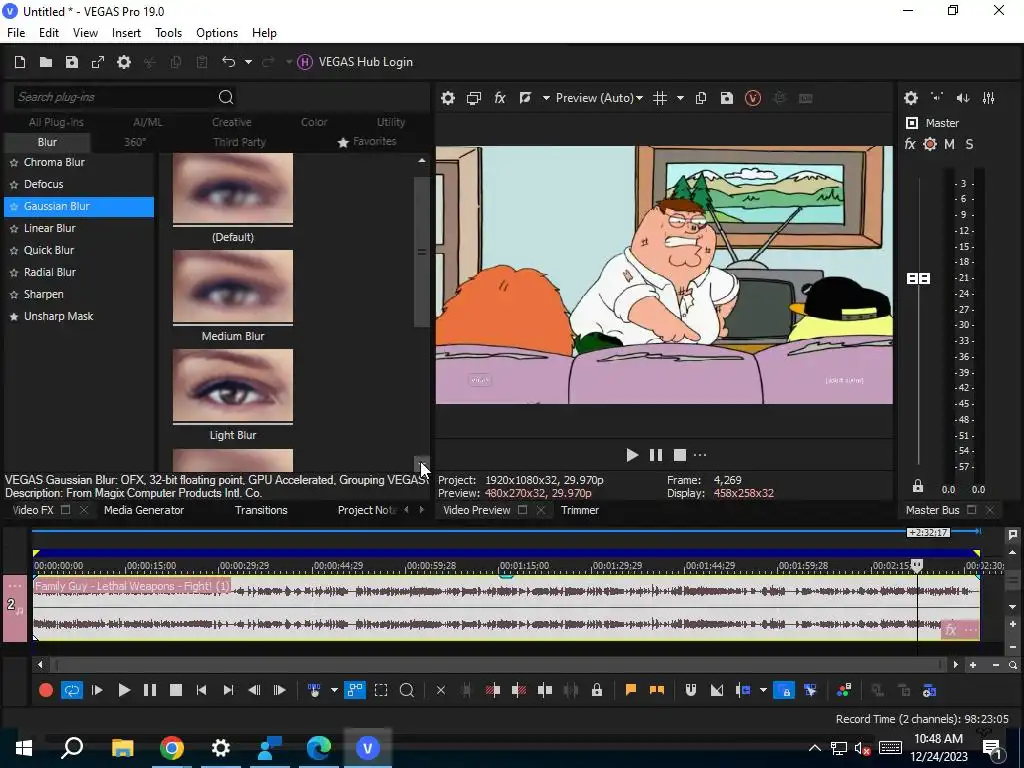Click the downmix output icon in Master Bus
This screenshot has height=768, width=1024.
click(x=937, y=98)
